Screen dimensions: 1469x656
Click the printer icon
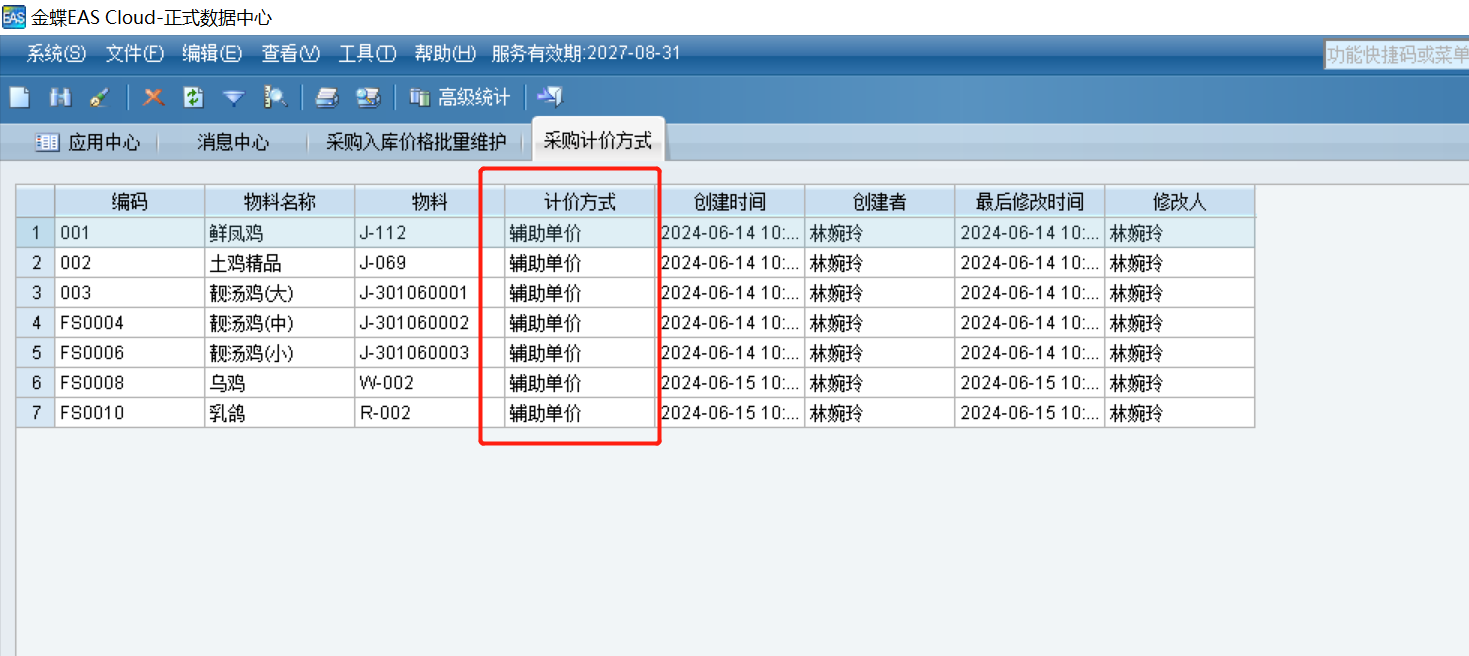tap(327, 97)
